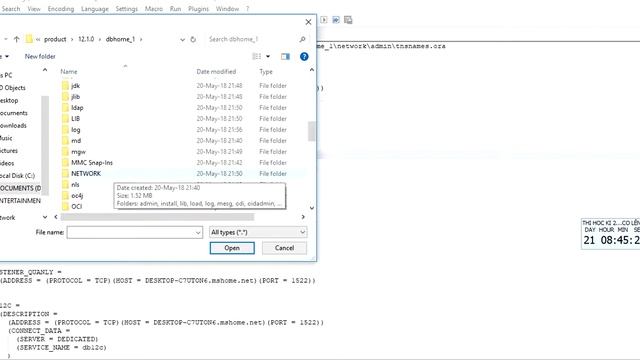This screenshot has width=640, height=360.
Task: Click the Notepad++ run macro toolbar icon
Action: pyautogui.click(x=324, y=20)
